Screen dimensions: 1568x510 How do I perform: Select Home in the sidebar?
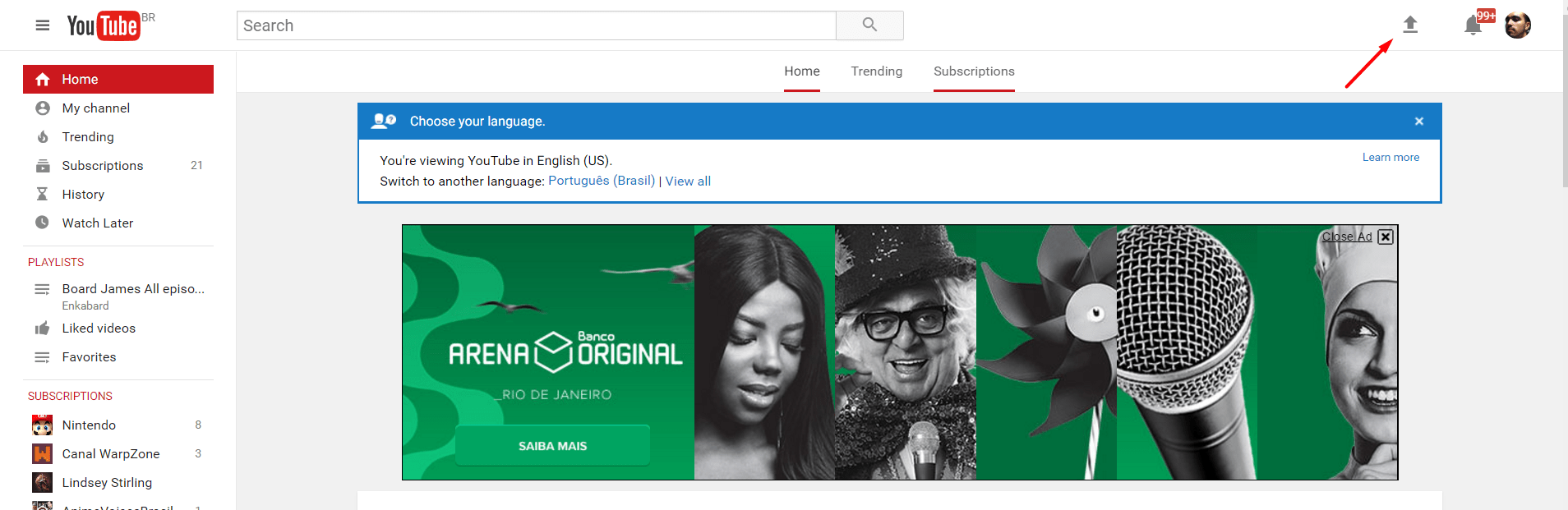(118, 80)
